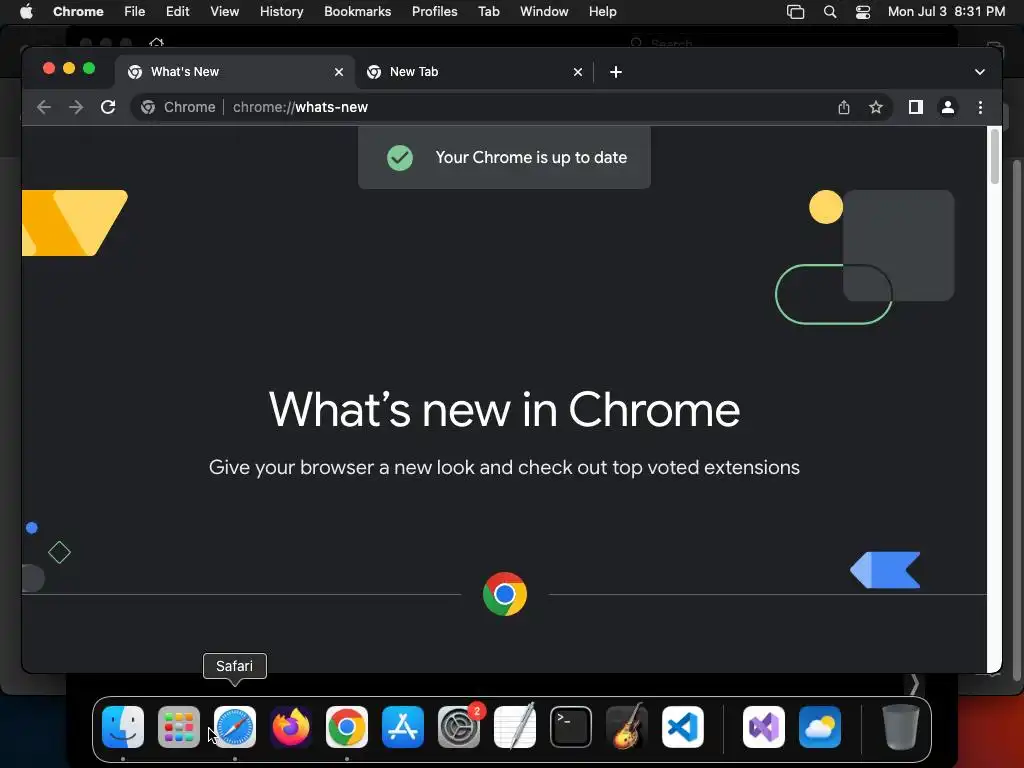The image size is (1024, 768).
Task: Click the 'What's new in Chrome' heading
Action: pyautogui.click(x=504, y=409)
